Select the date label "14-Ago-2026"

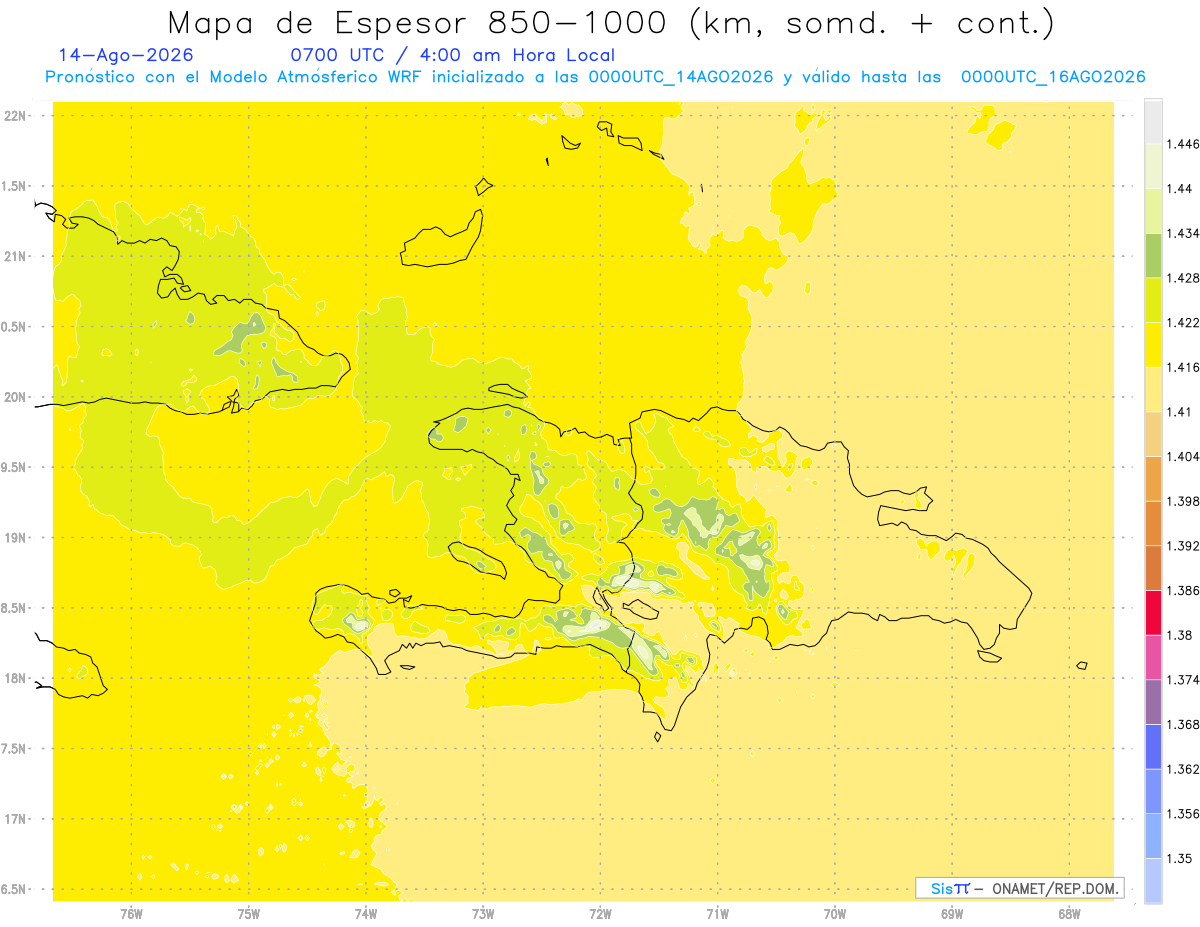[126, 55]
